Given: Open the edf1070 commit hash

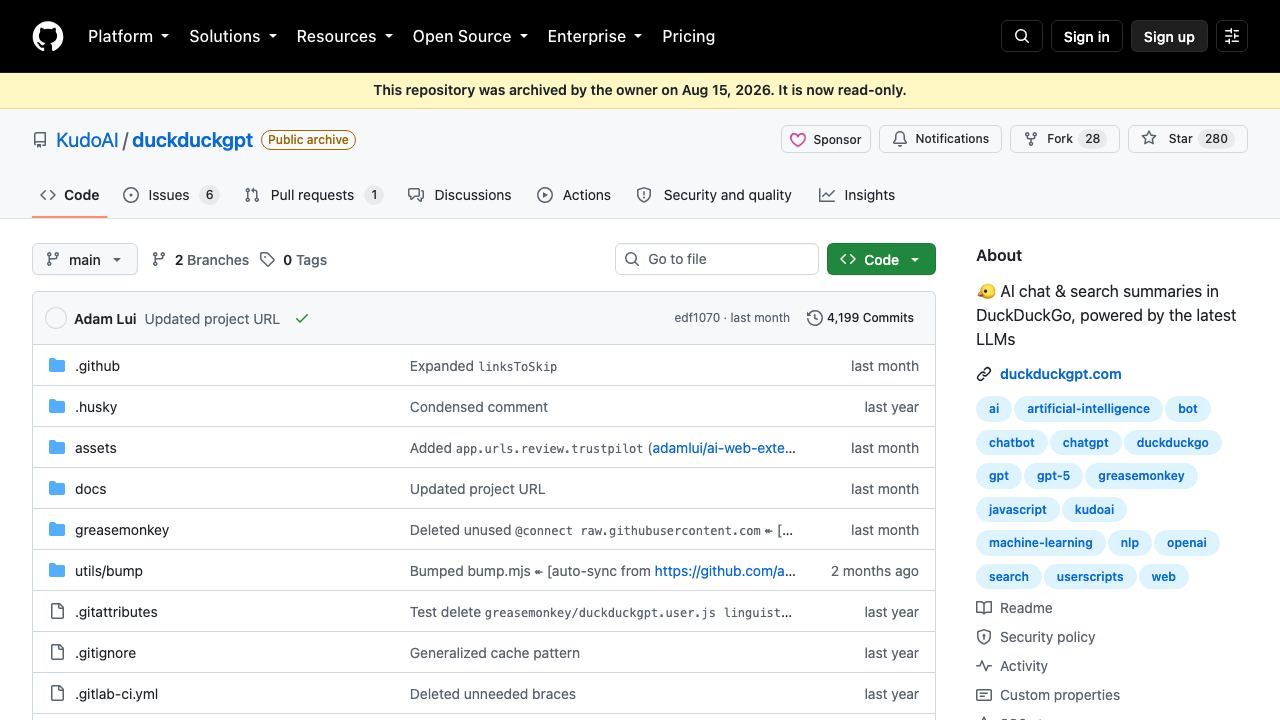Looking at the screenshot, I should pyautogui.click(x=697, y=318).
